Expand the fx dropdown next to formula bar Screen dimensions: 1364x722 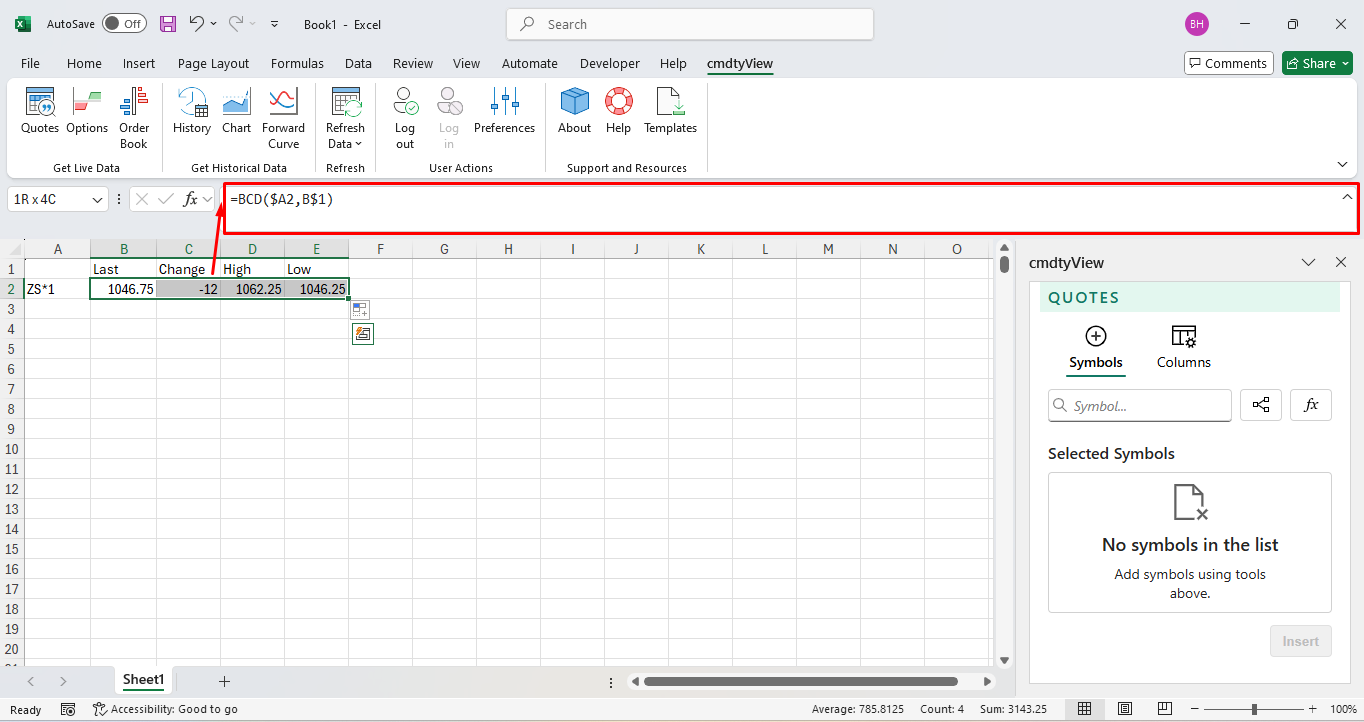[x=208, y=199]
